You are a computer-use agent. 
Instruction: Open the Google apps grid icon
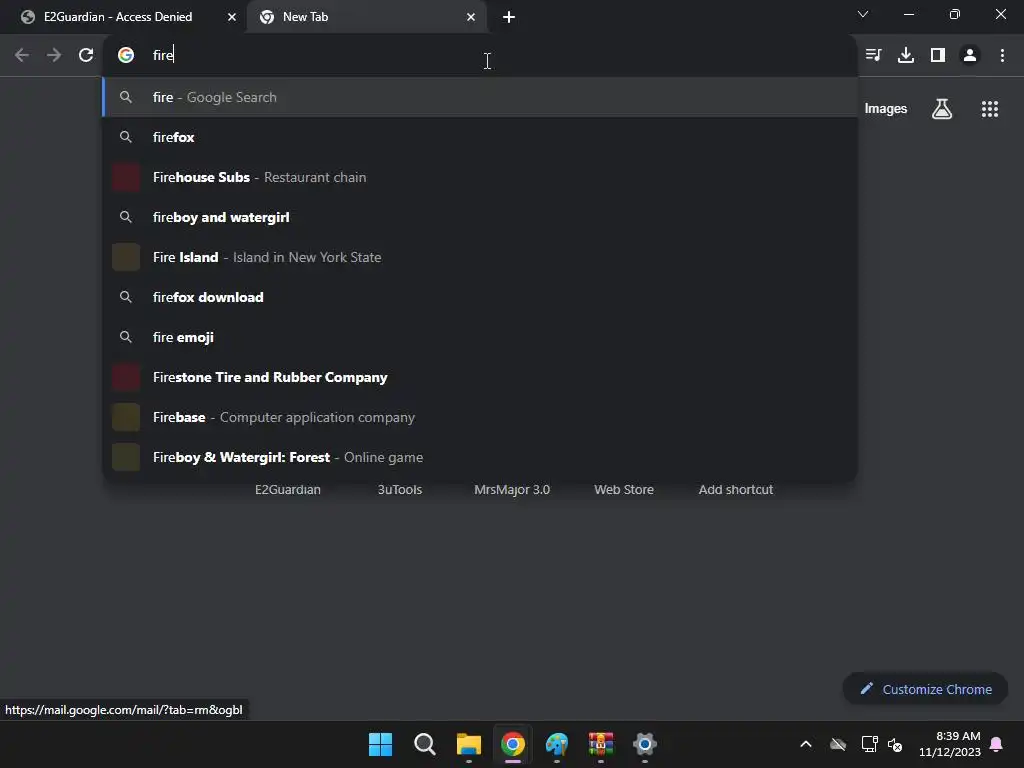click(x=990, y=109)
